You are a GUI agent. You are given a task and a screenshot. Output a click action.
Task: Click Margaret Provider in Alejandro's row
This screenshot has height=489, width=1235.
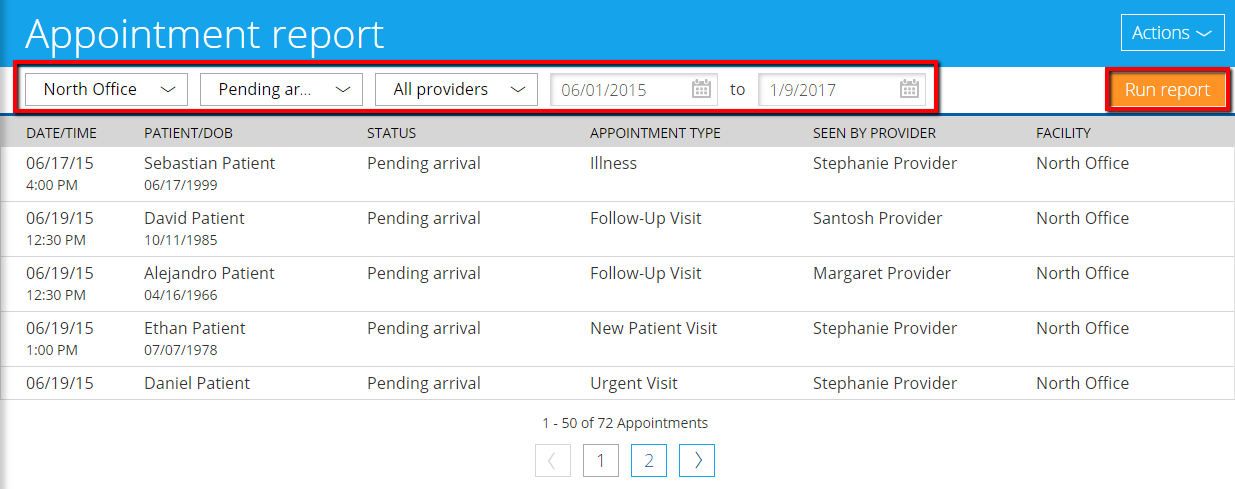(881, 273)
